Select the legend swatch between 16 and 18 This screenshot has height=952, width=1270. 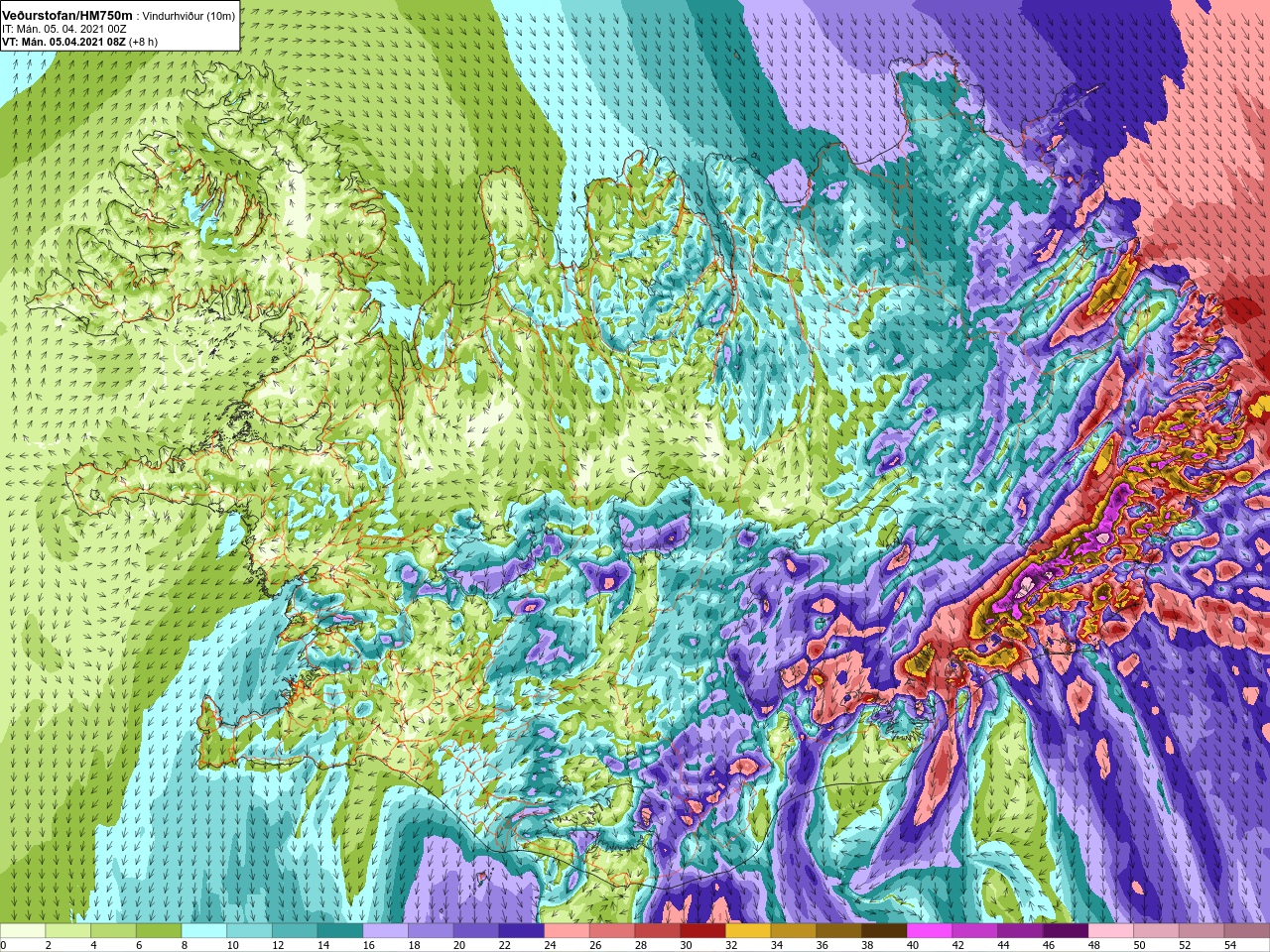(x=386, y=931)
